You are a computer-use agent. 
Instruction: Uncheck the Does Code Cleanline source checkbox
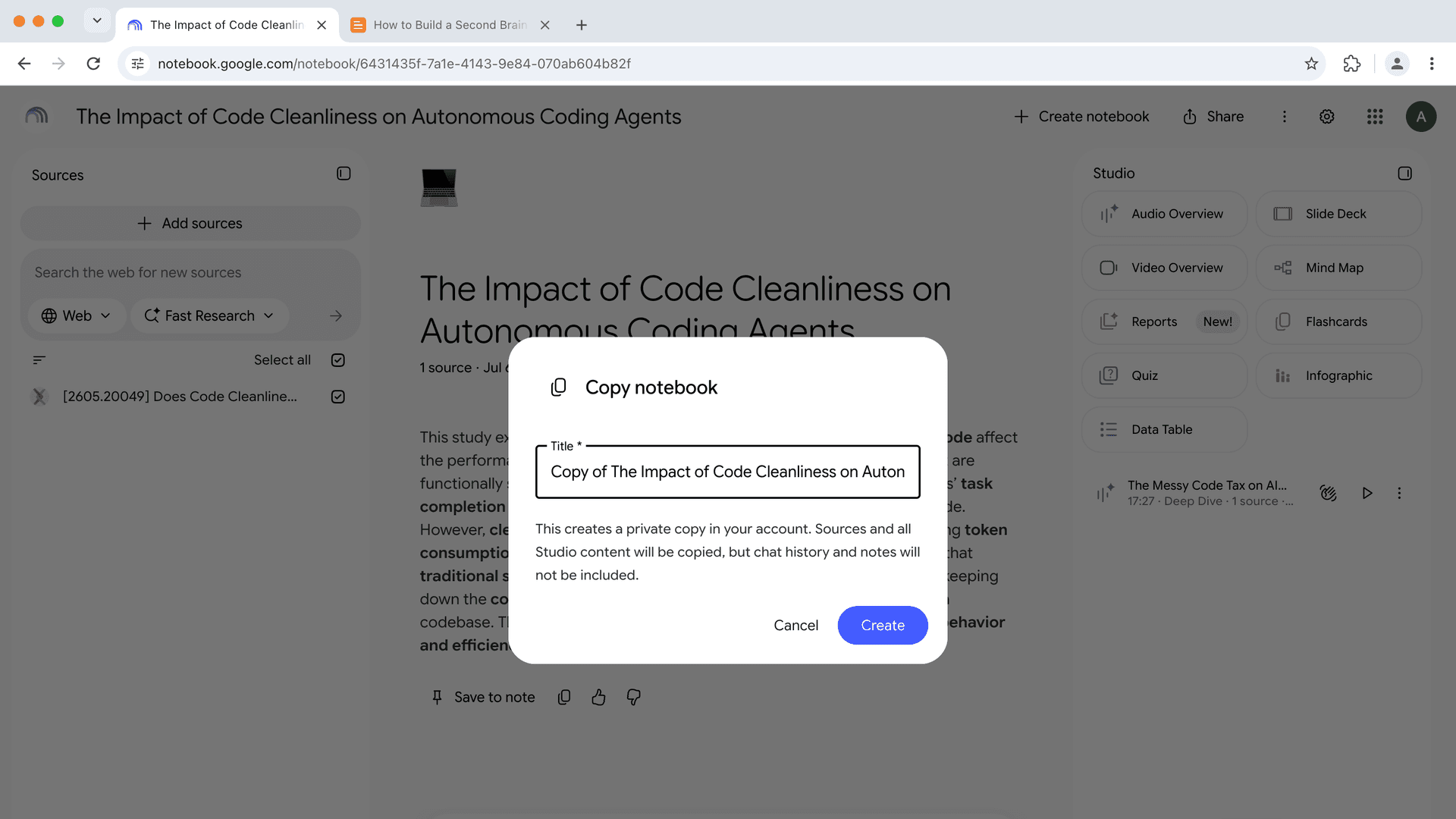pos(338,397)
